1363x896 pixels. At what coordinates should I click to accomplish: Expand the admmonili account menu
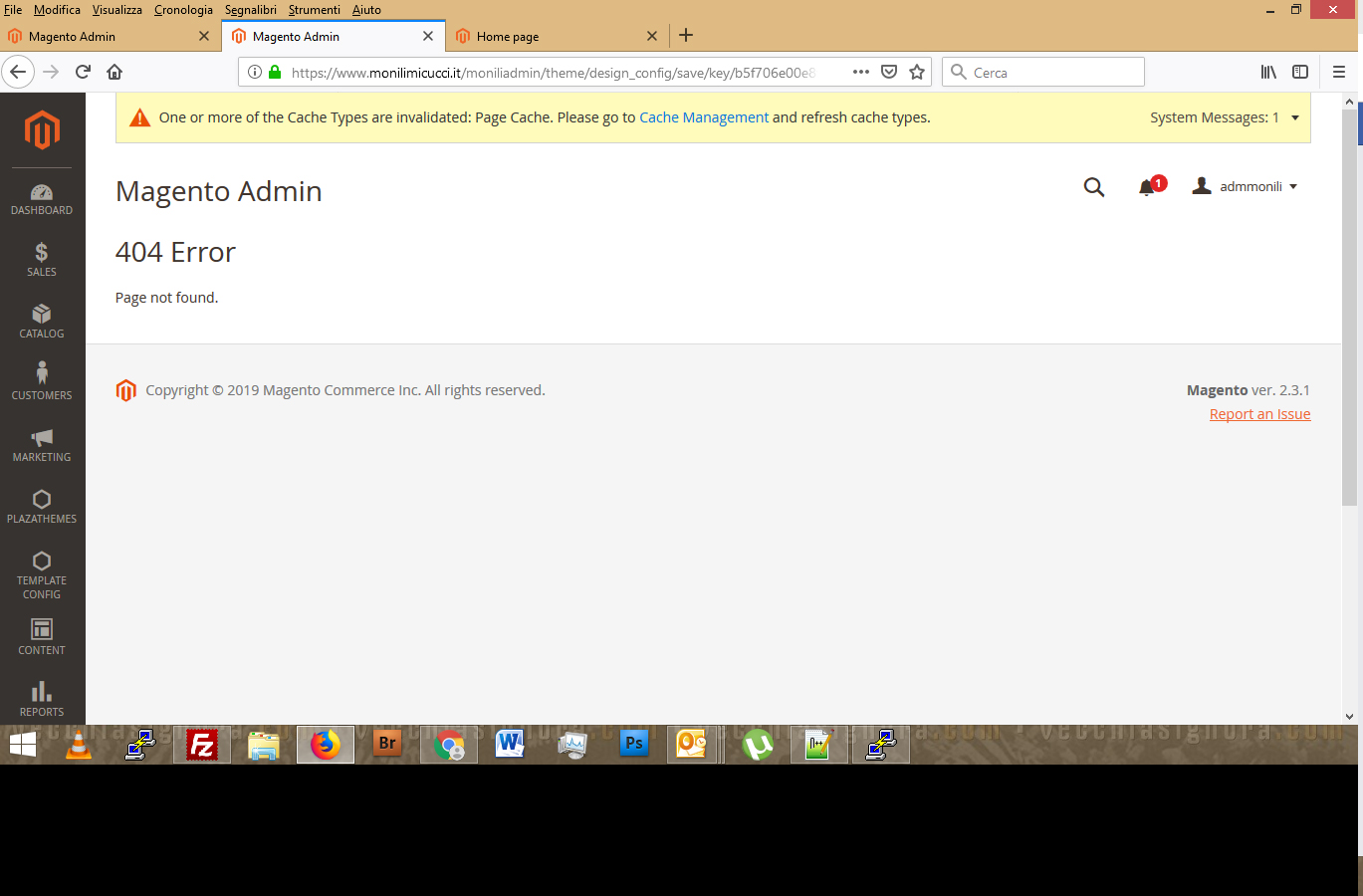(1245, 185)
